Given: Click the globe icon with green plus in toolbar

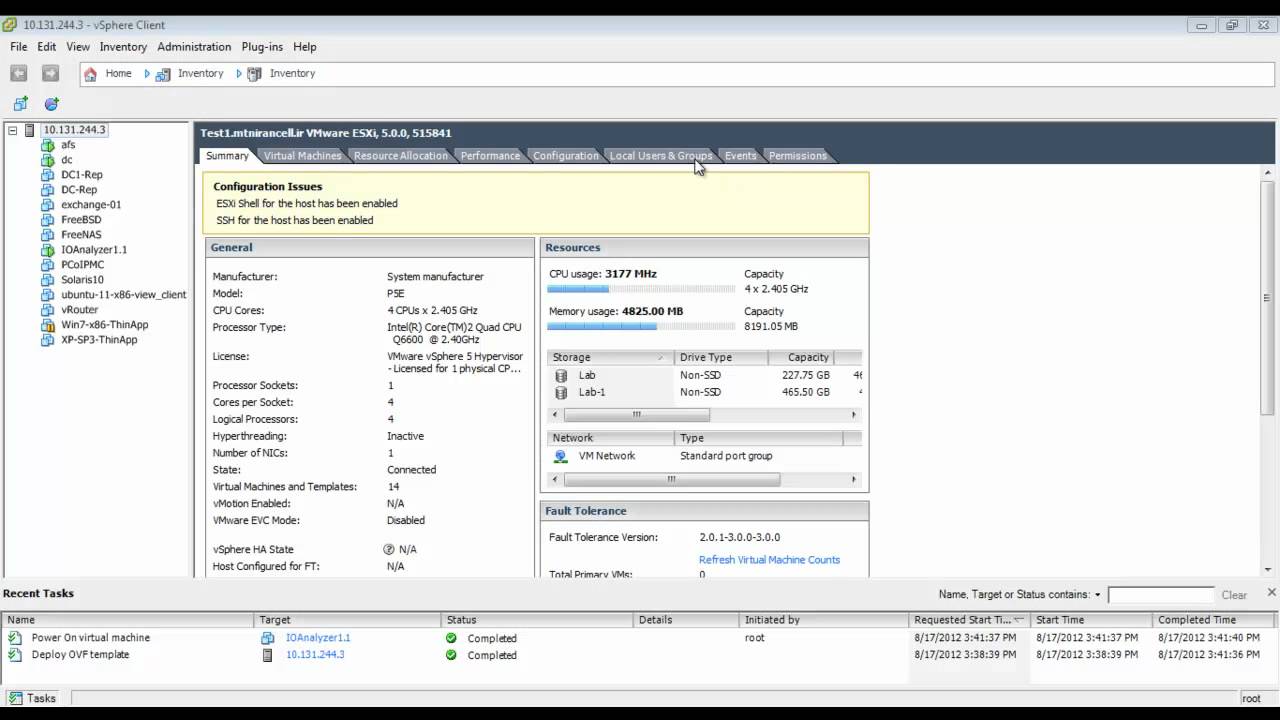Looking at the screenshot, I should 50,104.
